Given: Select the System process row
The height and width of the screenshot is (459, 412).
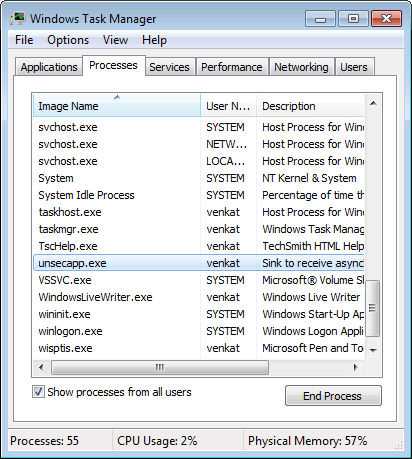Looking at the screenshot, I should (x=199, y=178).
